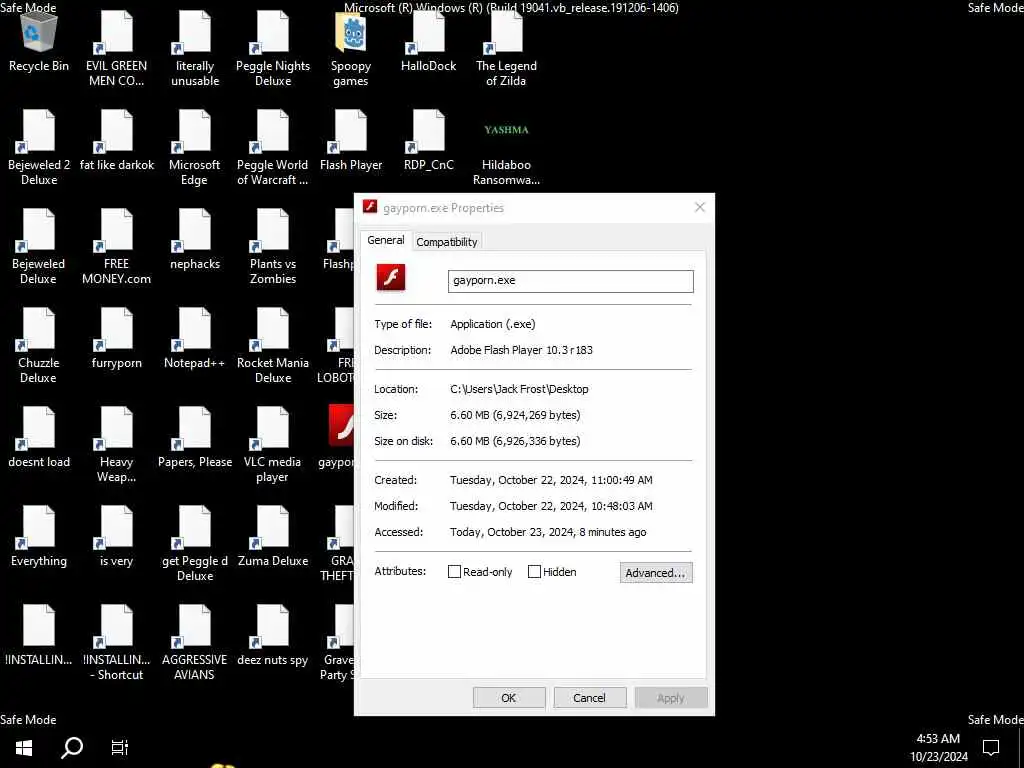Viewport: 1024px width, 768px height.
Task: Select the Plants vs Zombies shortcut
Action: 273,248
